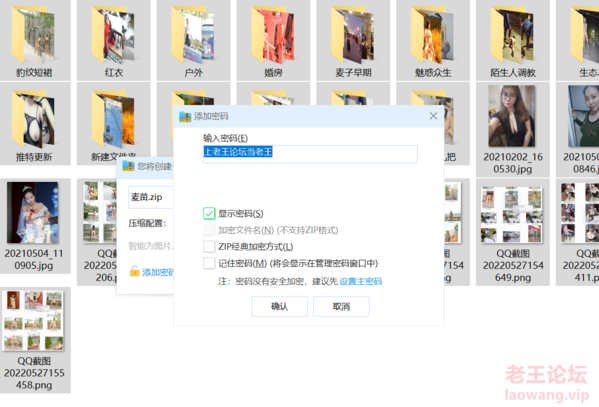The width and height of the screenshot is (599, 407).
Task: Click the lock icon beside 添加密码
Action: coord(134,271)
